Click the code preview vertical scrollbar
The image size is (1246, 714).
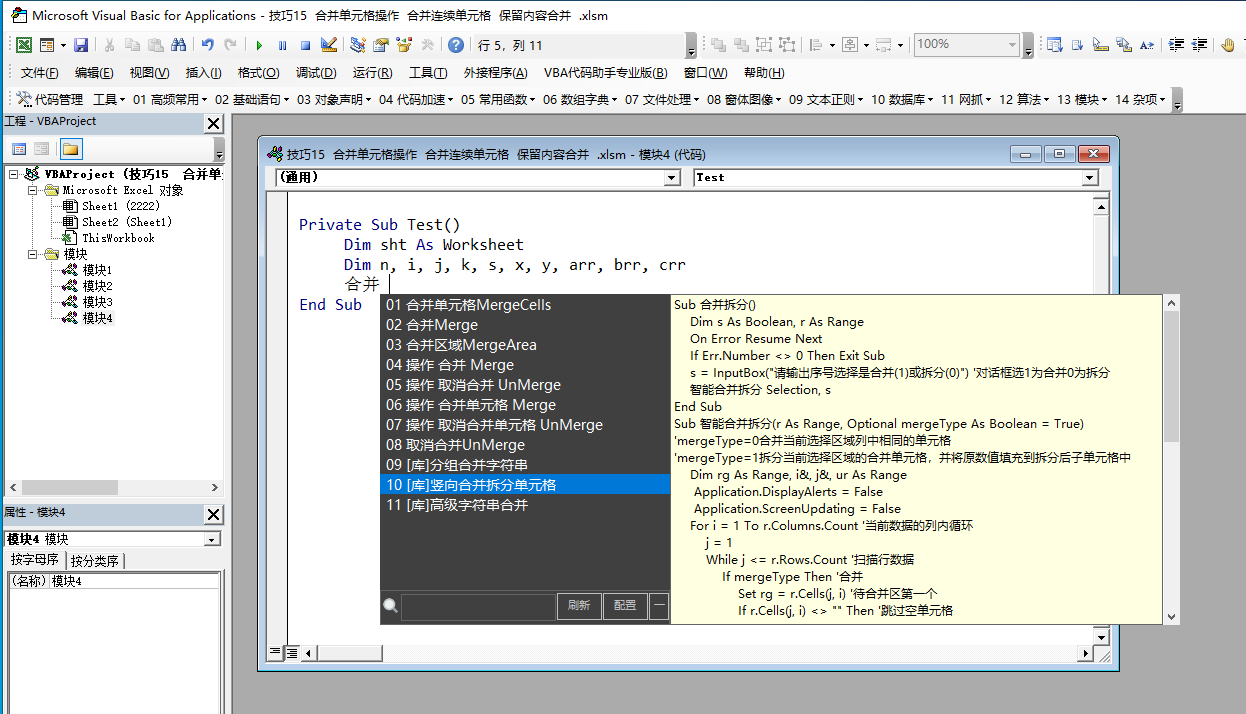point(1171,459)
